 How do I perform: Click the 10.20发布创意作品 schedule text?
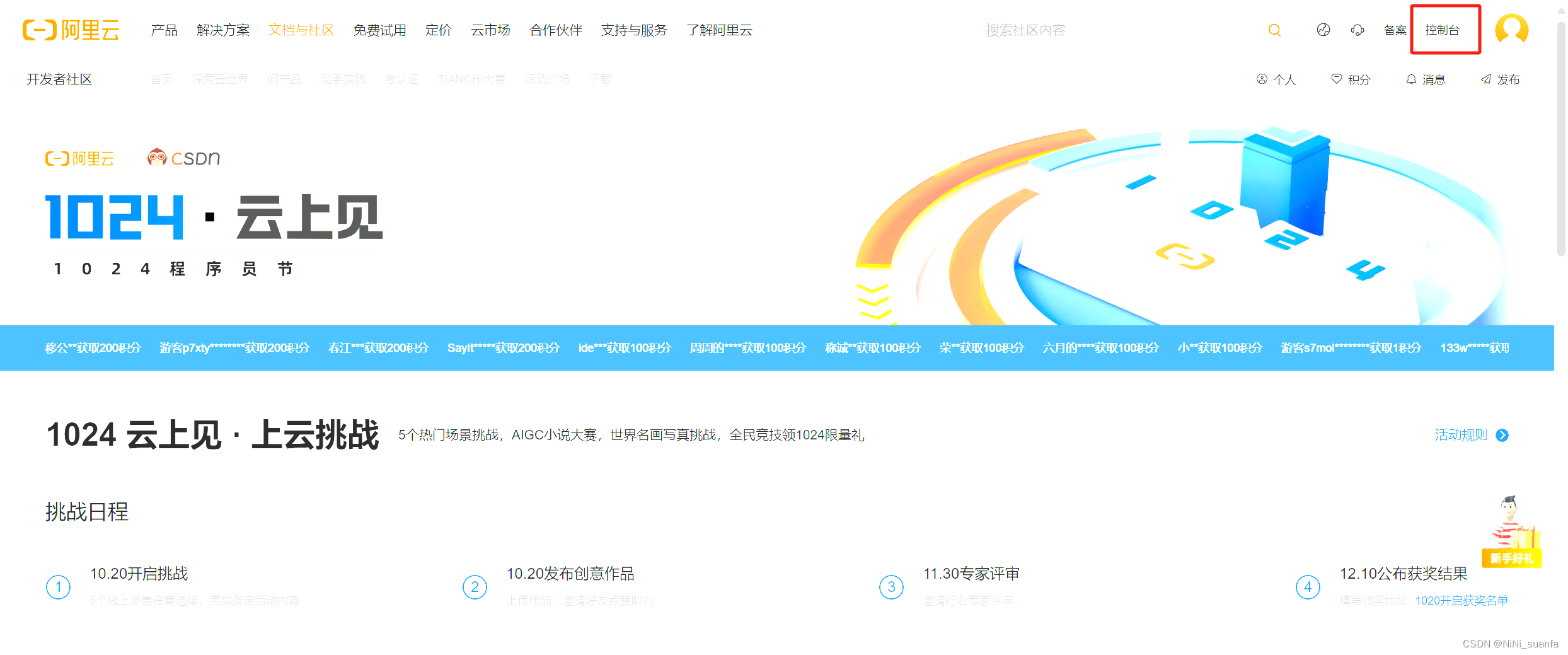570,574
